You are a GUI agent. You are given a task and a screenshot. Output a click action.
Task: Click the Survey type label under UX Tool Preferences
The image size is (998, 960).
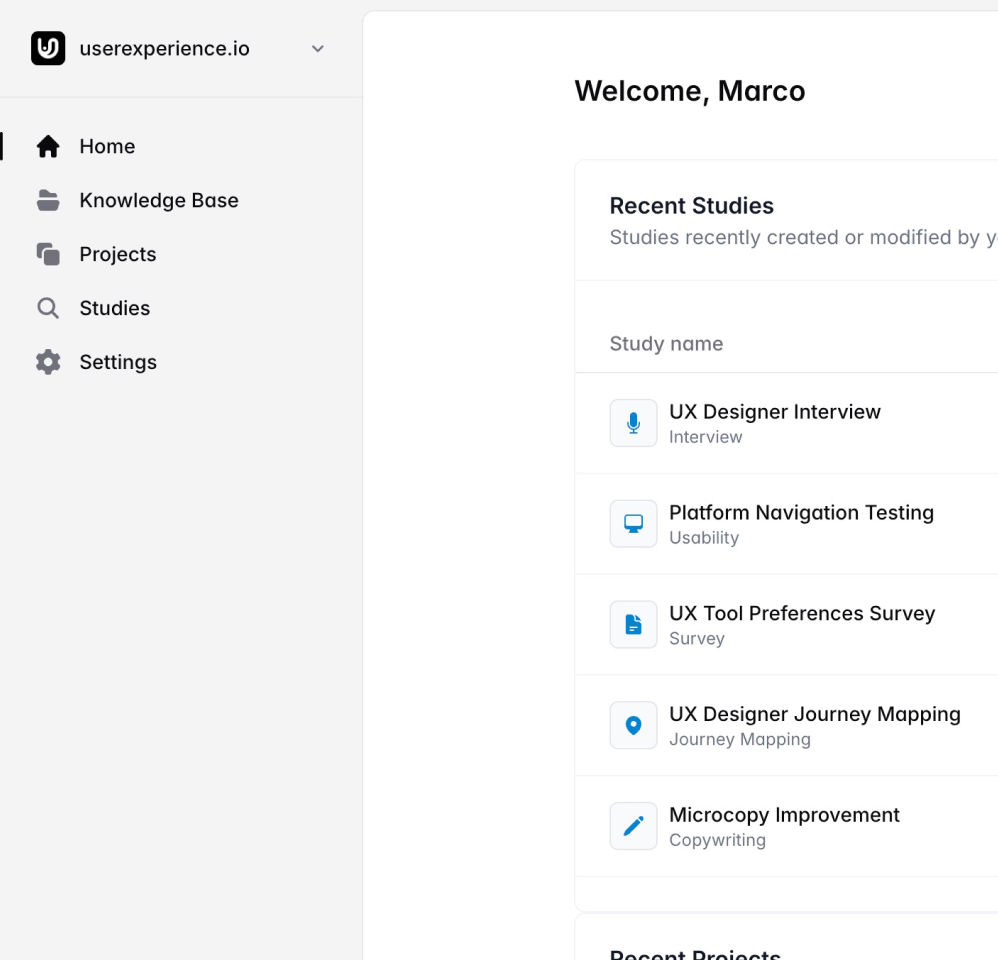[697, 639]
